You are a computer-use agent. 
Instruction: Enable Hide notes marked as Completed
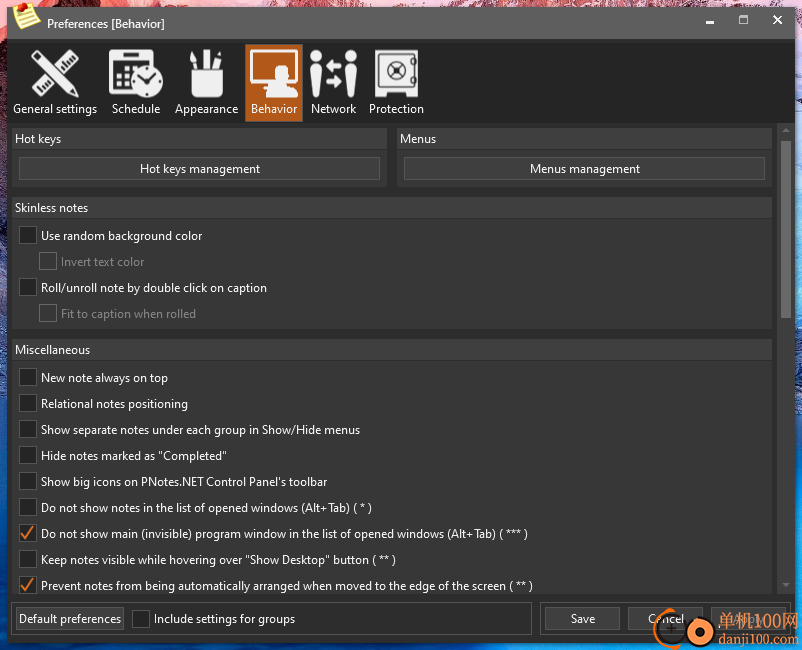click(x=28, y=455)
